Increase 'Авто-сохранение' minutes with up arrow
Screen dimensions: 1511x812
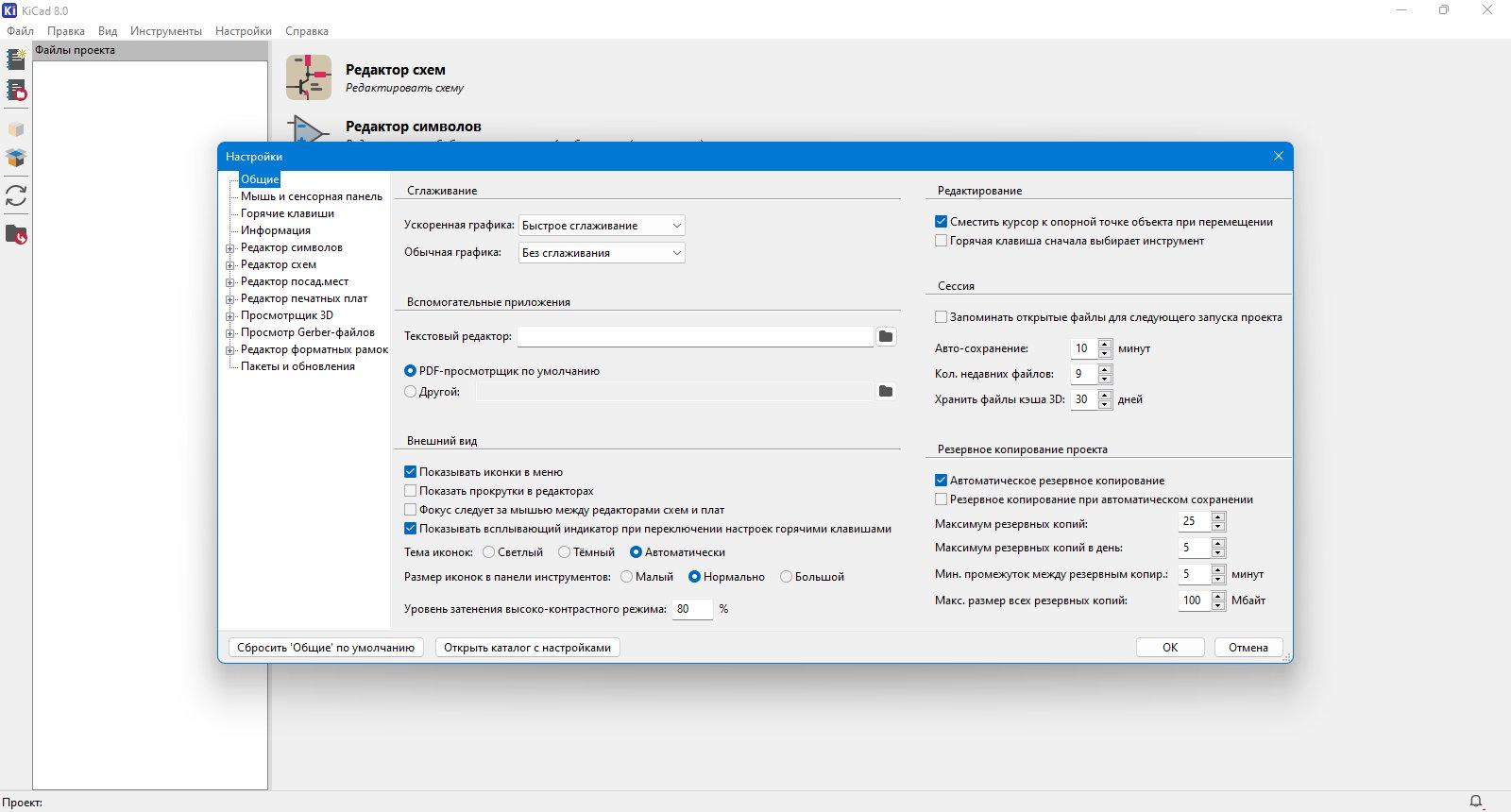pyautogui.click(x=1105, y=344)
